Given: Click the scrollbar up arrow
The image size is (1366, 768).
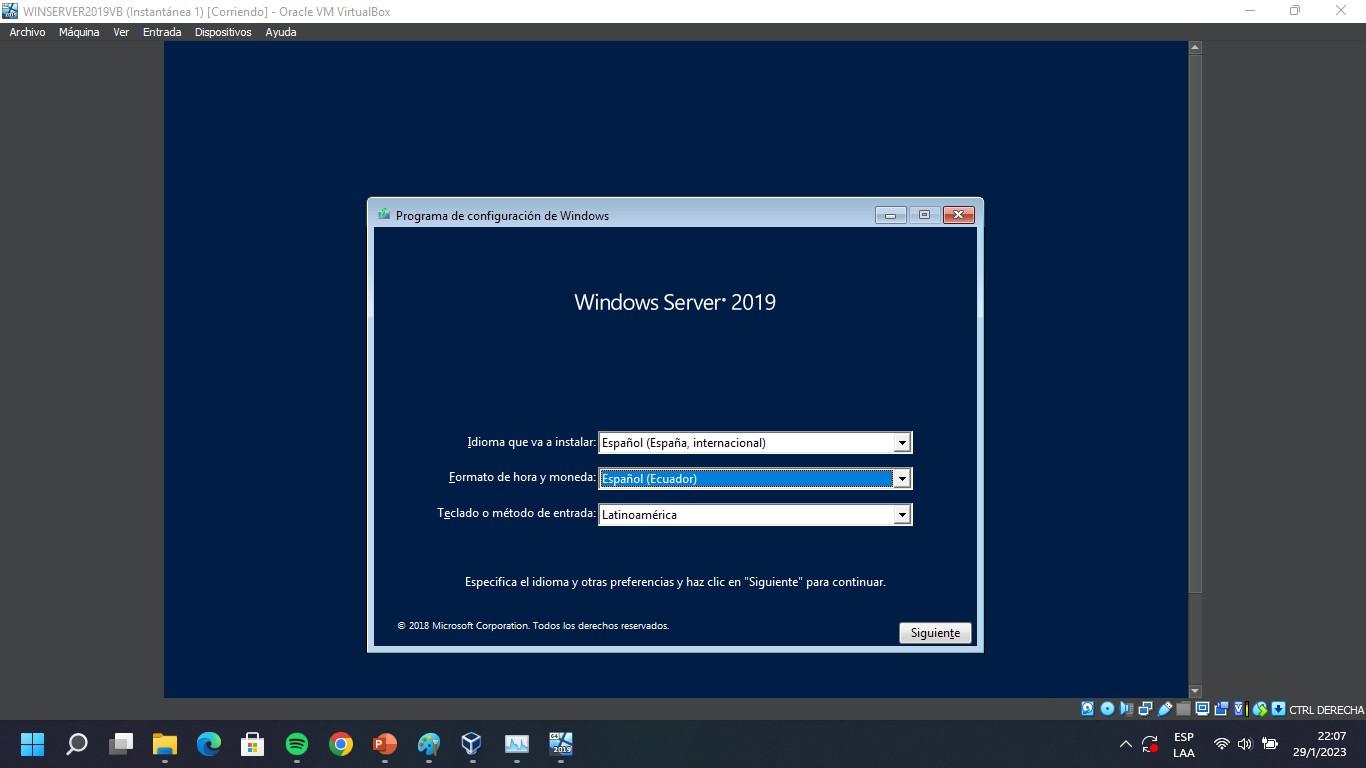Looking at the screenshot, I should pyautogui.click(x=1194, y=47).
